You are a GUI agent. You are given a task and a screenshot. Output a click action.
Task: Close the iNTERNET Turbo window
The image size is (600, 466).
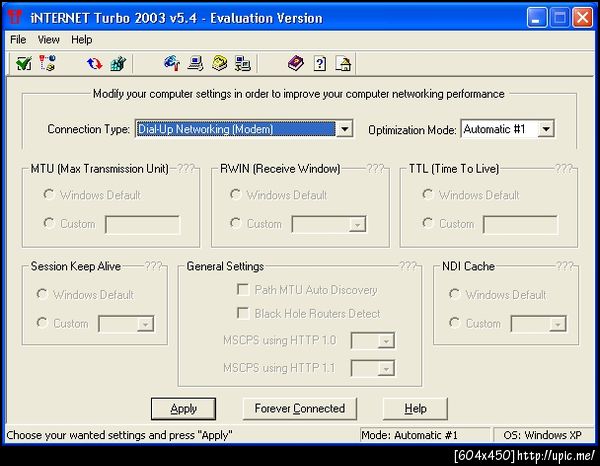(582, 18)
